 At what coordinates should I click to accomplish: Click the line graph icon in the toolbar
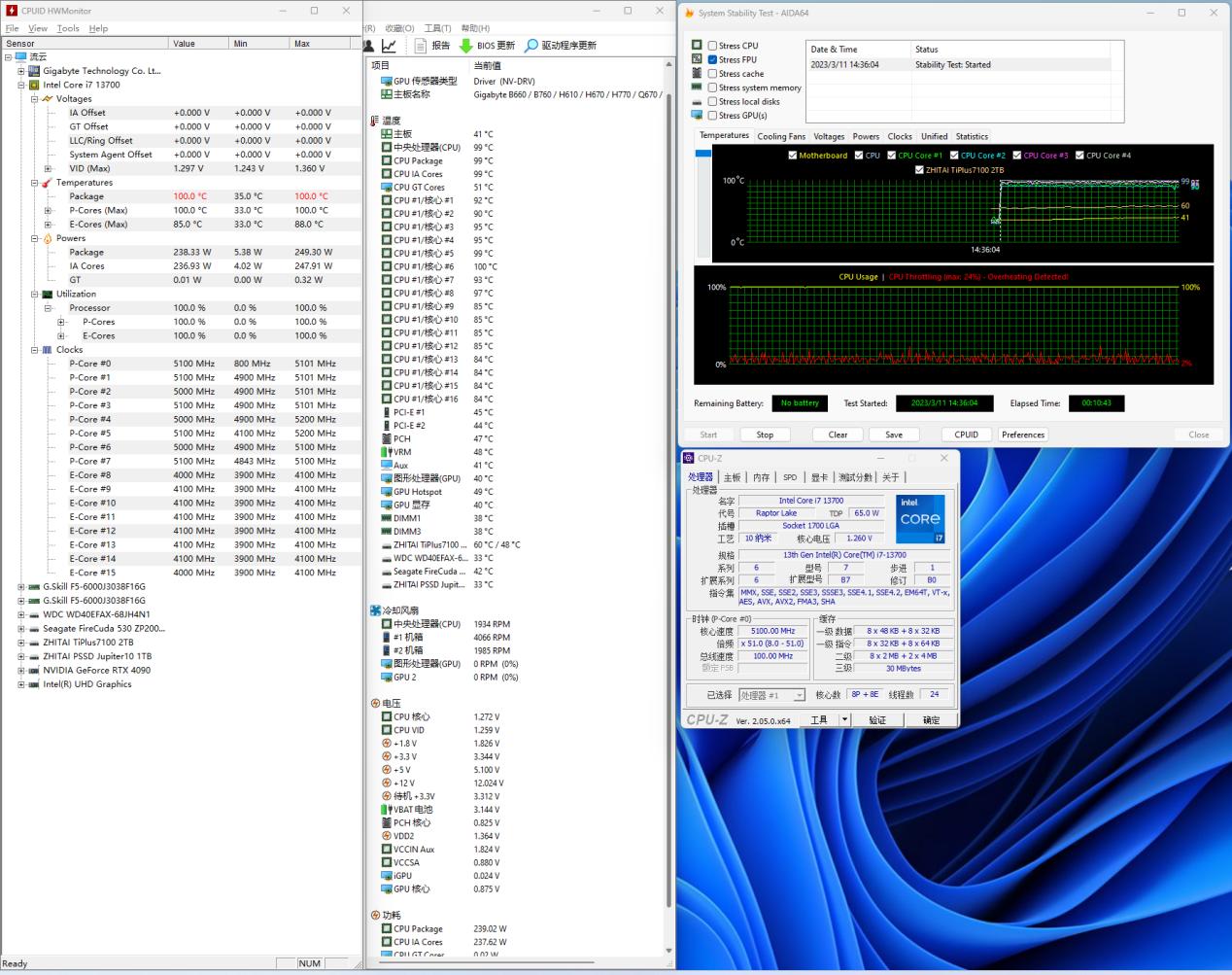389,46
